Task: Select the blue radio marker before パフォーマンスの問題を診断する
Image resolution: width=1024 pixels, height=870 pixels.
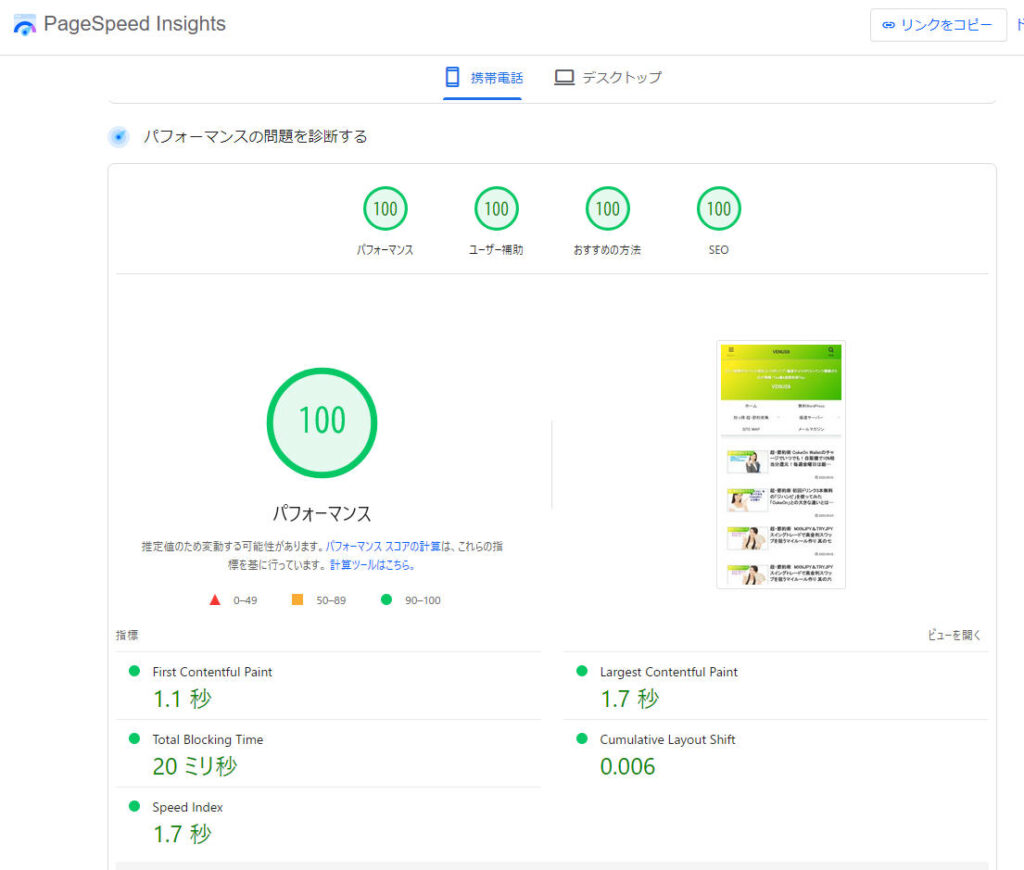Action: (x=118, y=137)
